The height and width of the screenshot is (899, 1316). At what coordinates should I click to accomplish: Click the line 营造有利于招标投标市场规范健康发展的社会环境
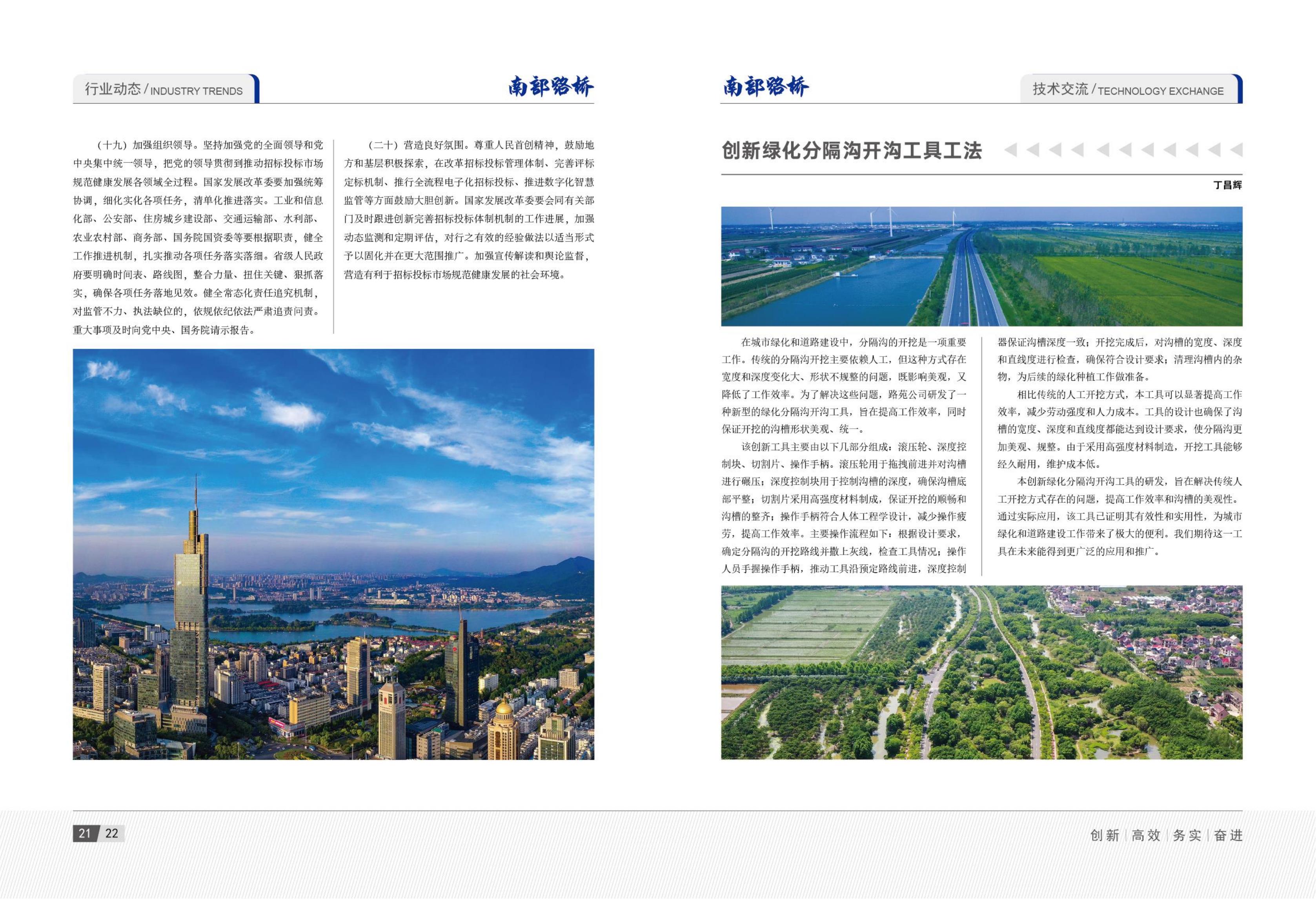455,275
